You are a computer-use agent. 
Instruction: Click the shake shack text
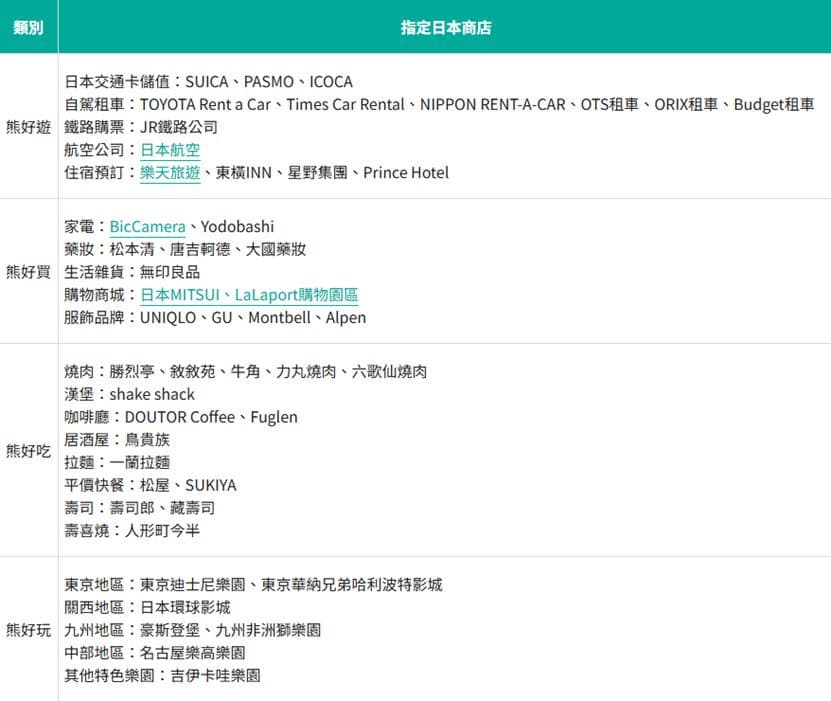pos(152,394)
